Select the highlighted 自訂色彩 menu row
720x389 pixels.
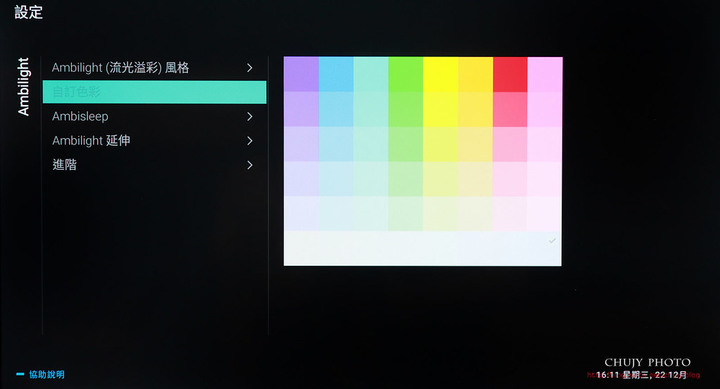click(154, 92)
